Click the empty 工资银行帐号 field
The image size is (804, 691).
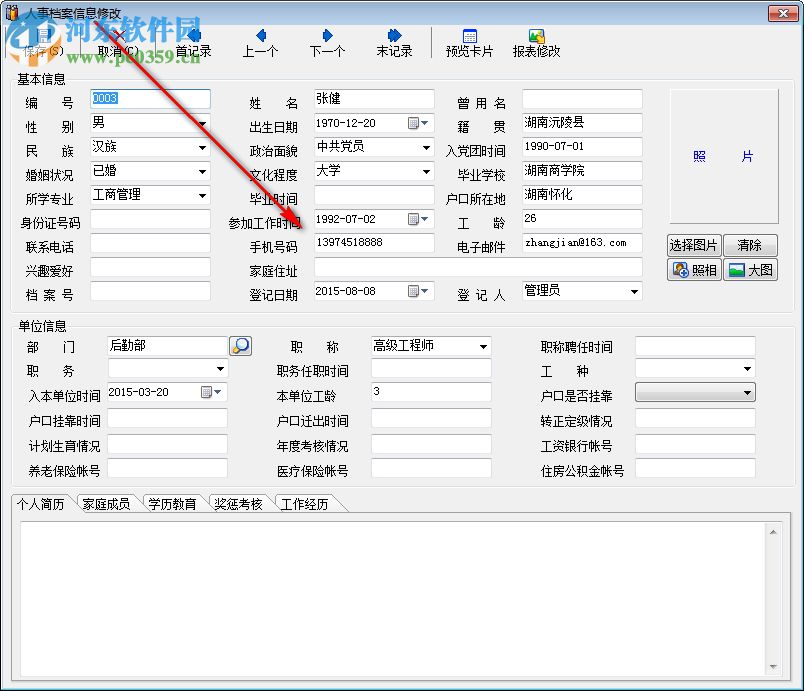695,444
